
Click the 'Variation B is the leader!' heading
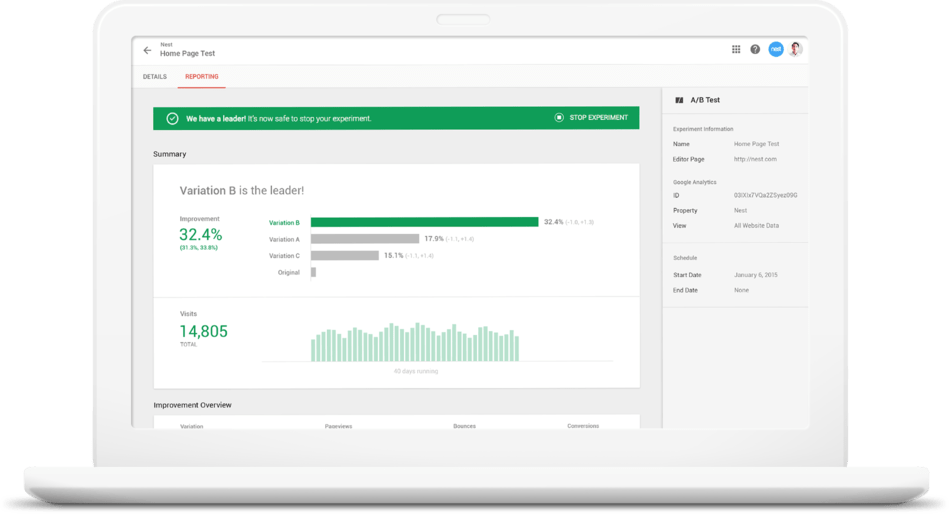point(241,191)
